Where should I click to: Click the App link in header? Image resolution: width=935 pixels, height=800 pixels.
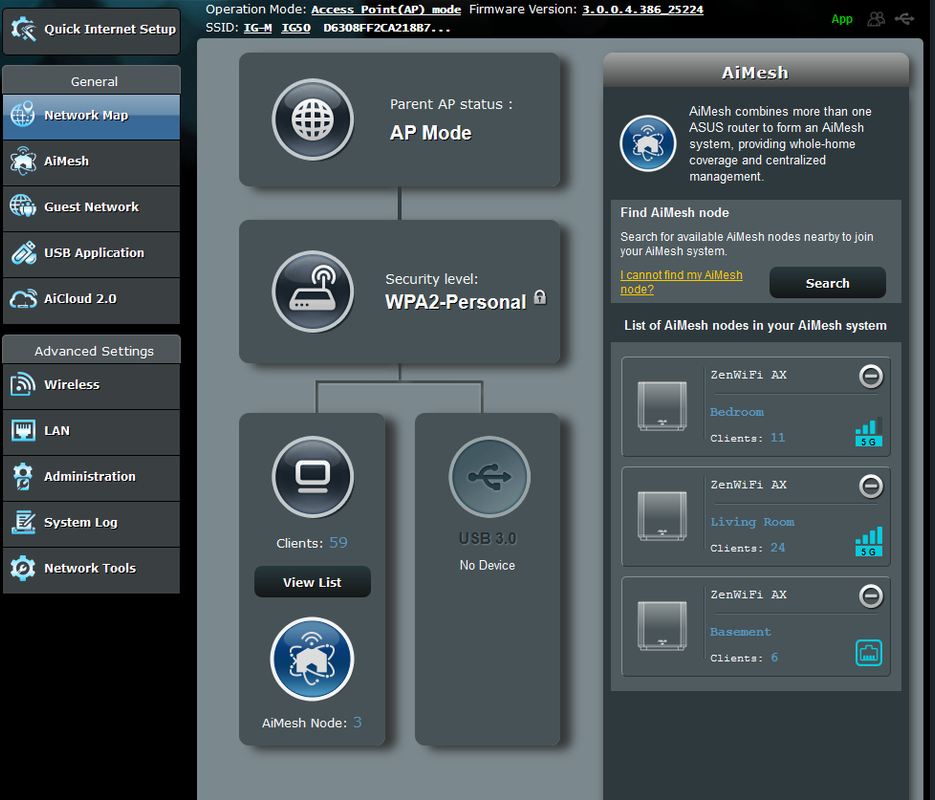[842, 19]
